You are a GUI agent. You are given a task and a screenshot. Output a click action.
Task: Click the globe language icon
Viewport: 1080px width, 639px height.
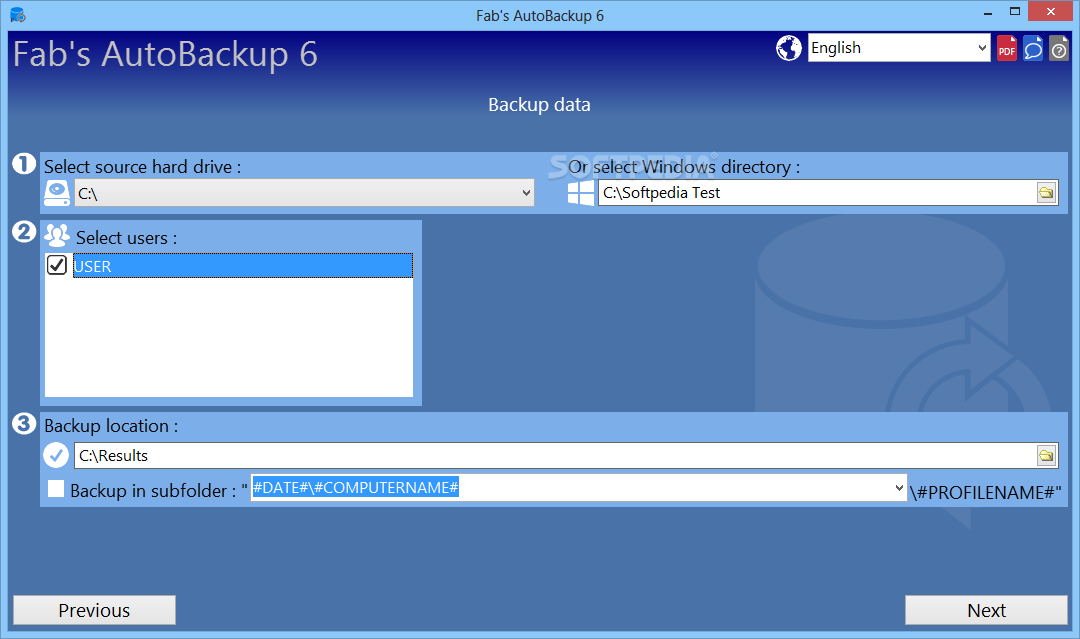tap(789, 48)
